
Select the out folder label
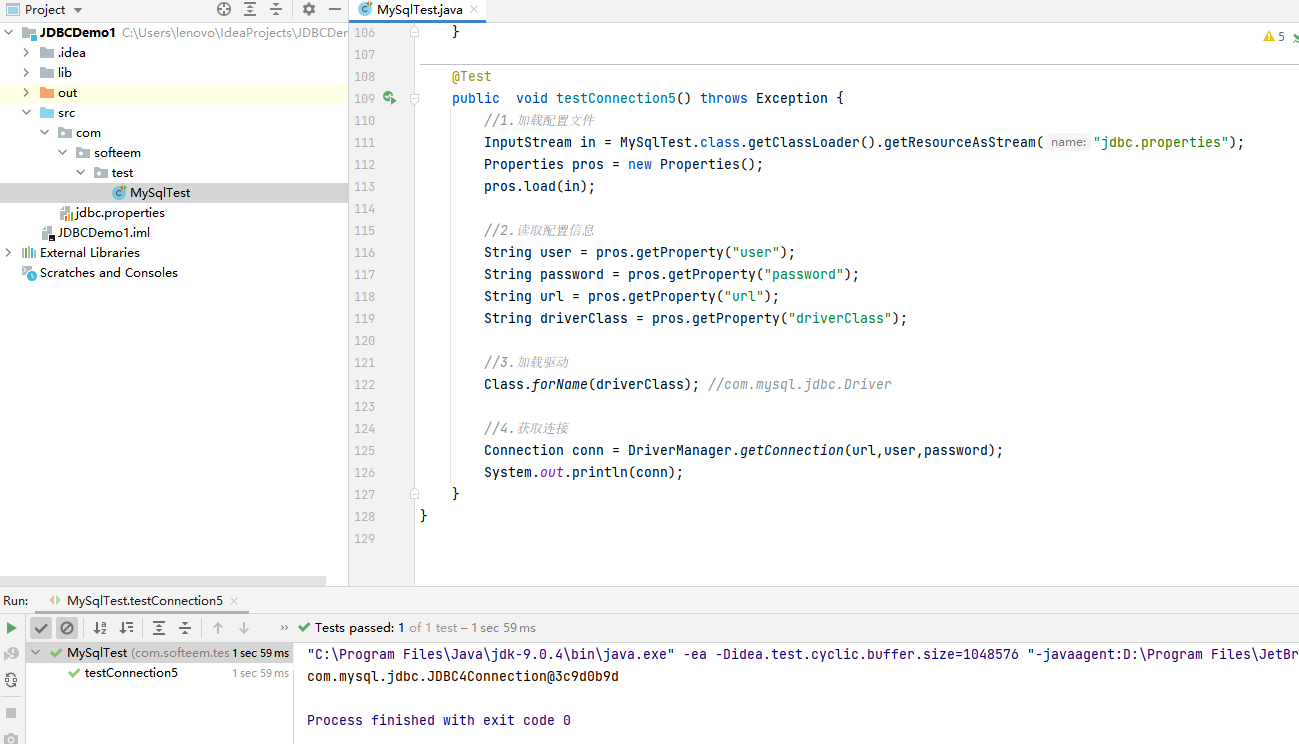(67, 92)
